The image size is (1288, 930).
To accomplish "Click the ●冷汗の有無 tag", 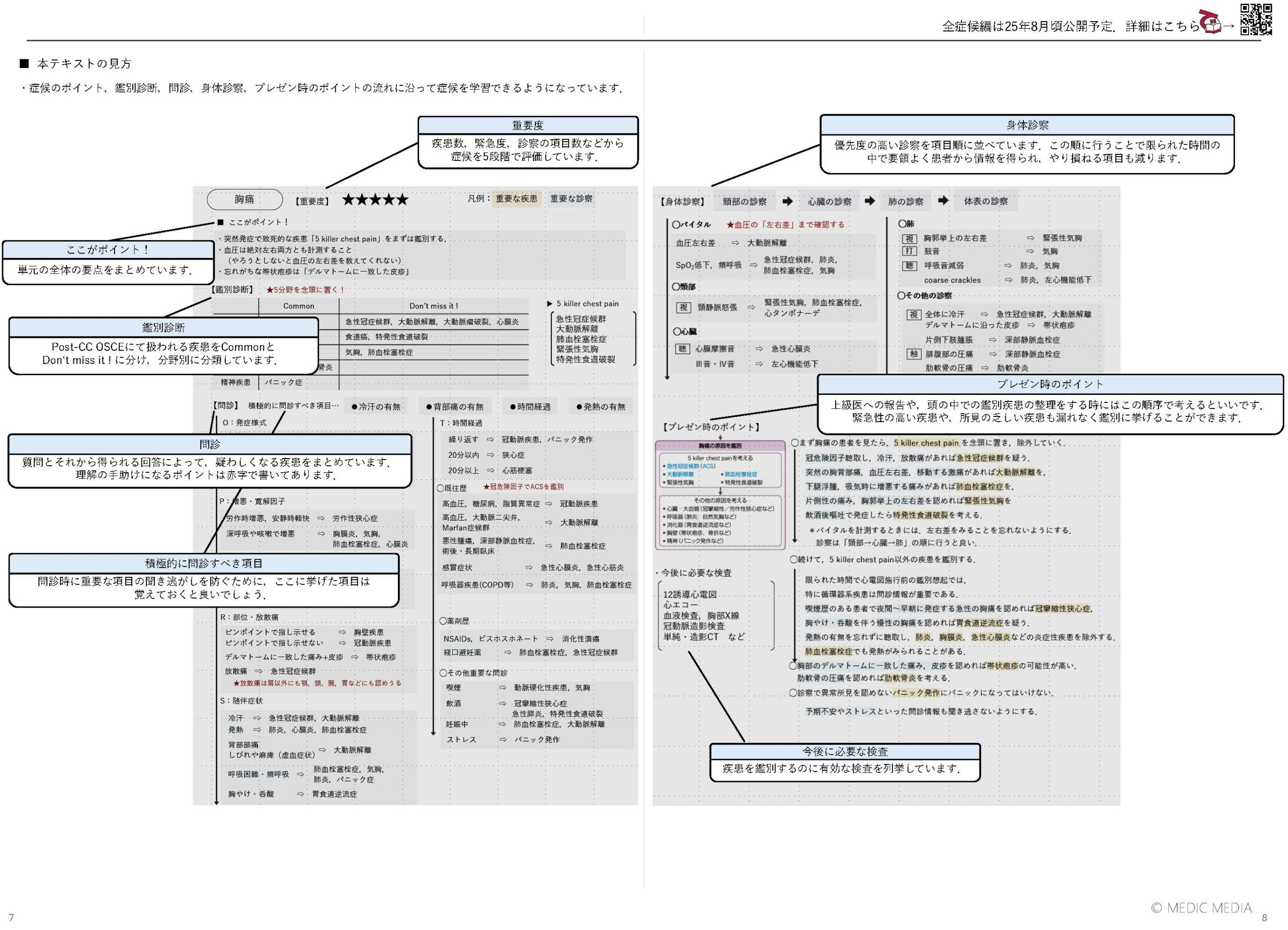I will [376, 406].
